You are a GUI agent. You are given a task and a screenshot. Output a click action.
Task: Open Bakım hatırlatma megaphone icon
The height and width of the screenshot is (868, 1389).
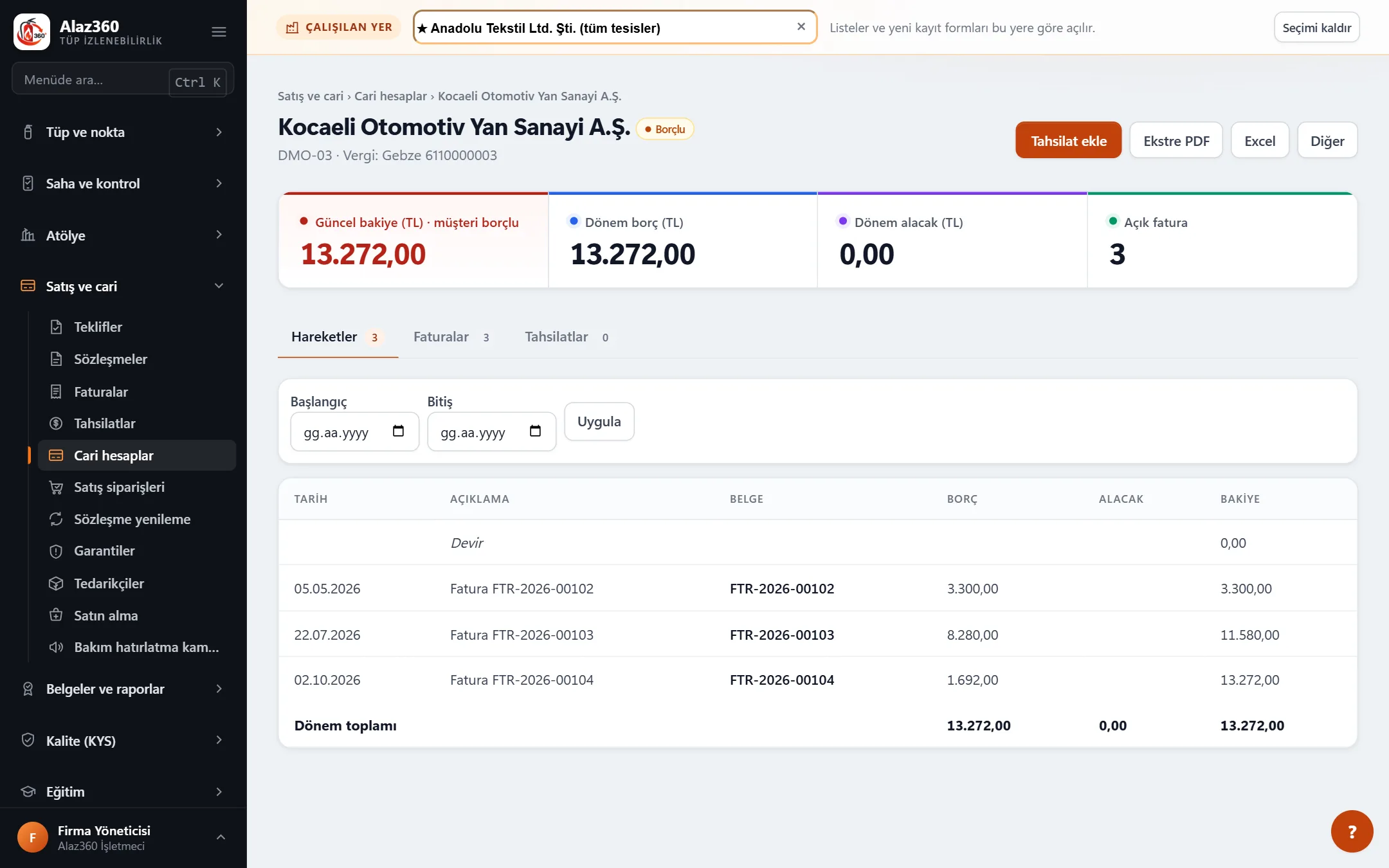pyautogui.click(x=56, y=647)
